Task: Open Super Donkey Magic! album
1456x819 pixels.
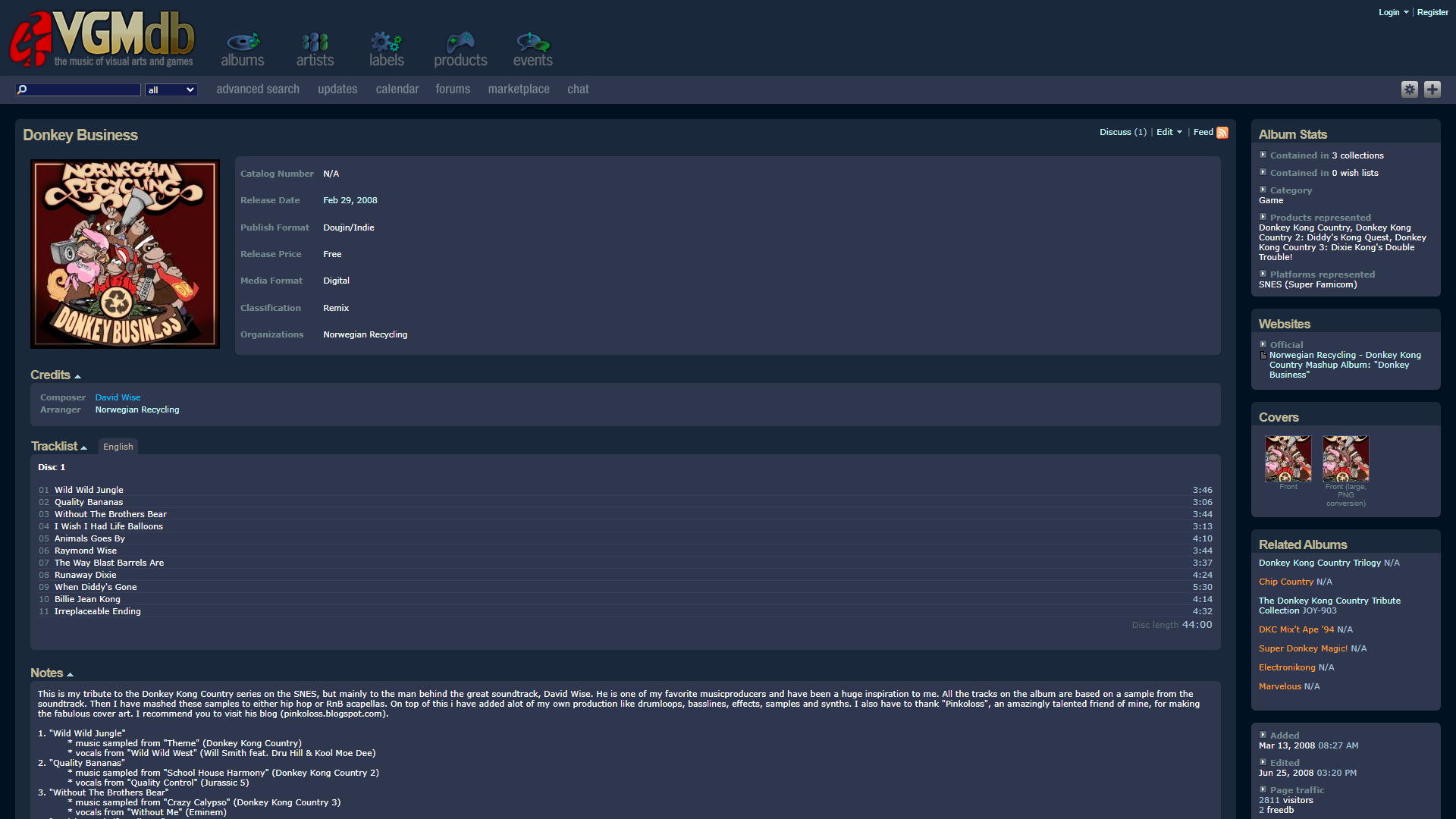Action: click(1303, 648)
